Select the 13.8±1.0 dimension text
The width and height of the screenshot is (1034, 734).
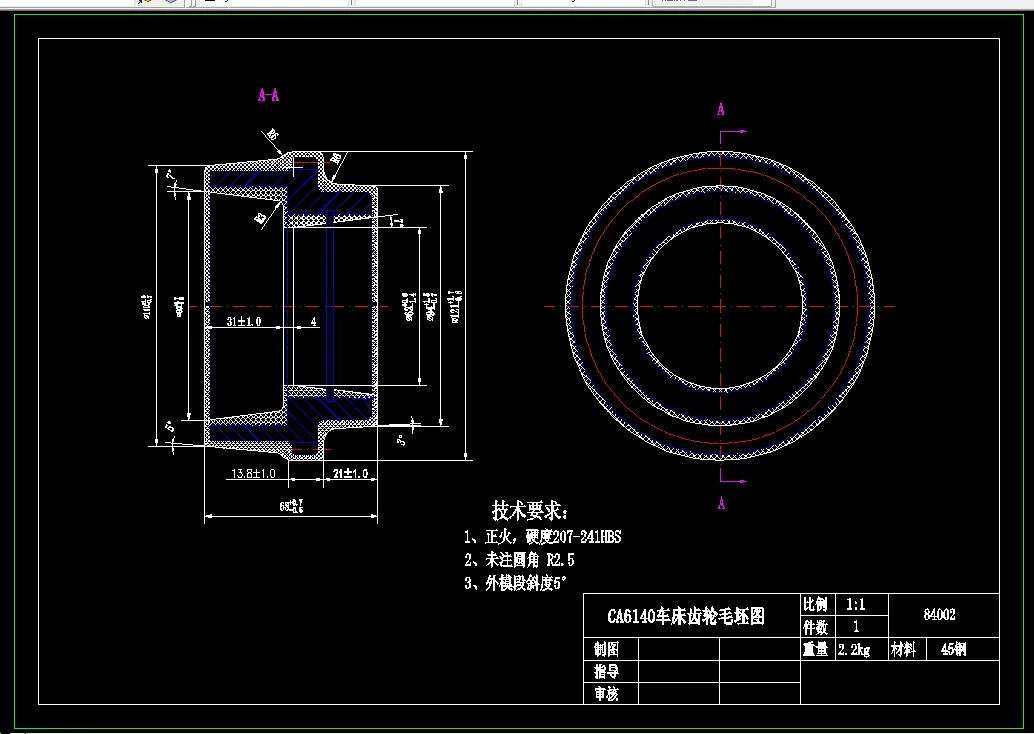[253, 473]
